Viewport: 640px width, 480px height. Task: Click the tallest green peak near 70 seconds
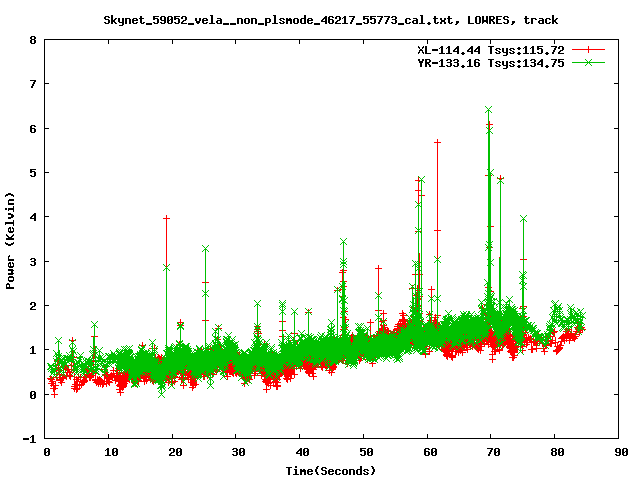488,110
